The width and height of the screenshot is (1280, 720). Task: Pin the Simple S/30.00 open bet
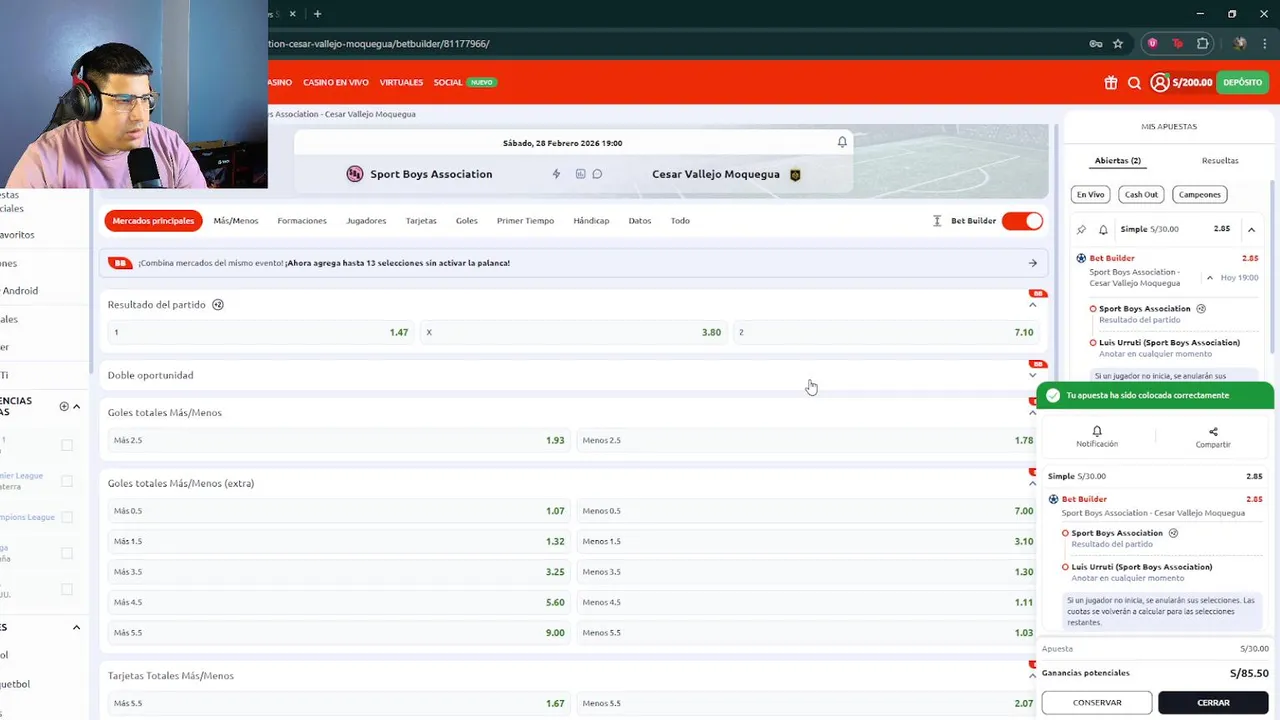coord(1081,230)
